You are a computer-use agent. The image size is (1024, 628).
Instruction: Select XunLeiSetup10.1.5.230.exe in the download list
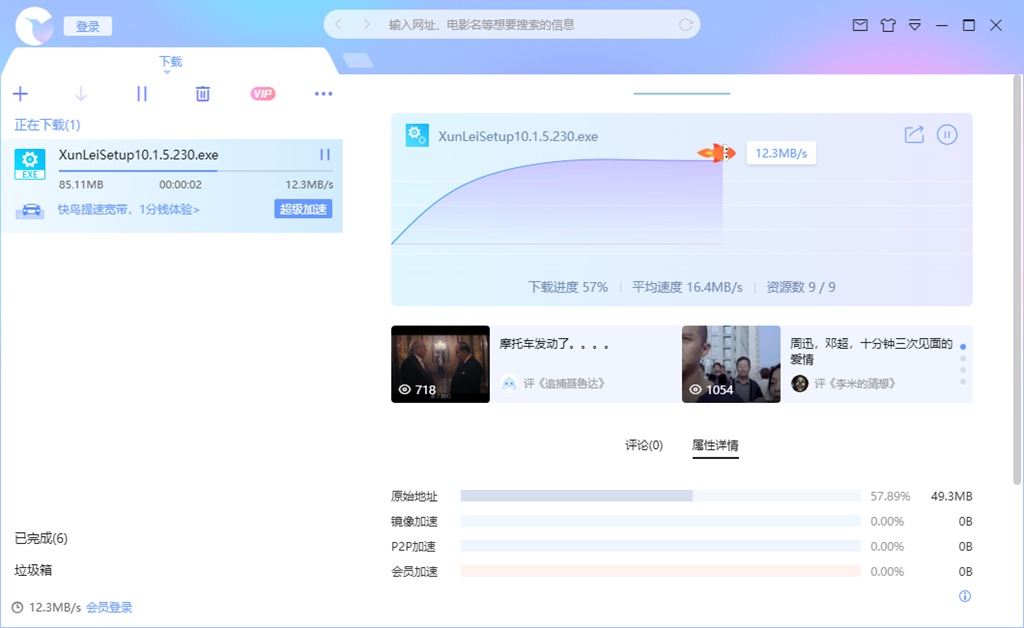point(138,155)
